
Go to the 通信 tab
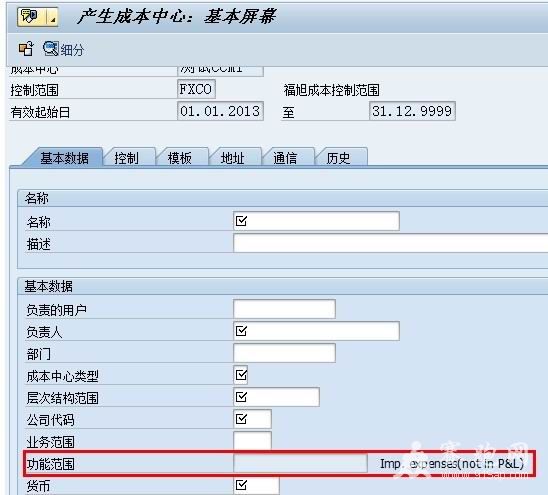click(285, 158)
